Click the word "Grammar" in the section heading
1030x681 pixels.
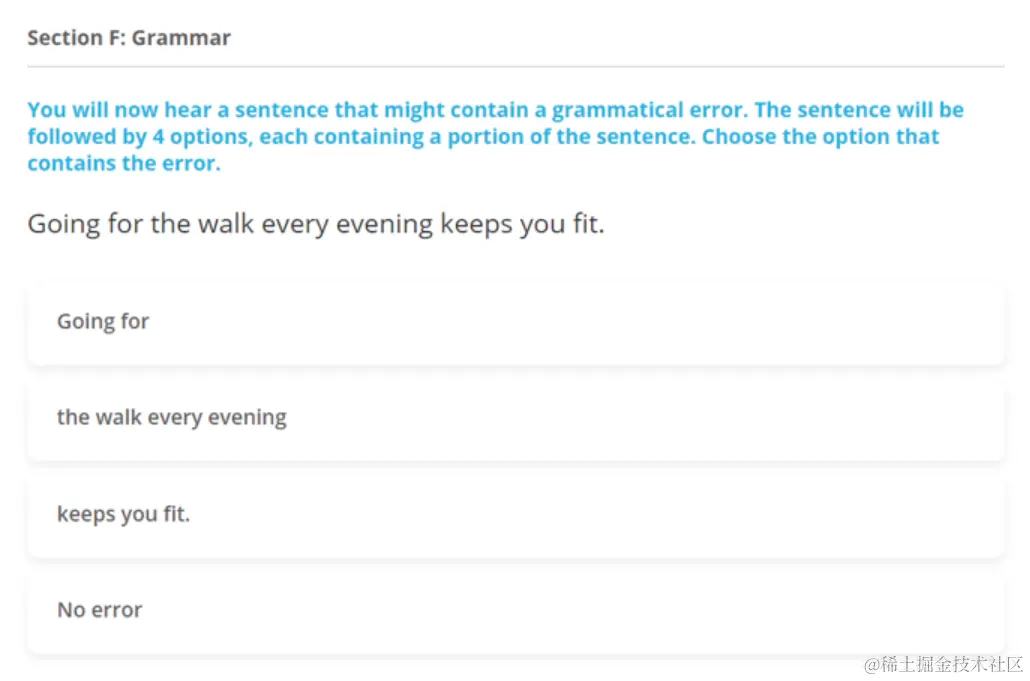(x=181, y=38)
